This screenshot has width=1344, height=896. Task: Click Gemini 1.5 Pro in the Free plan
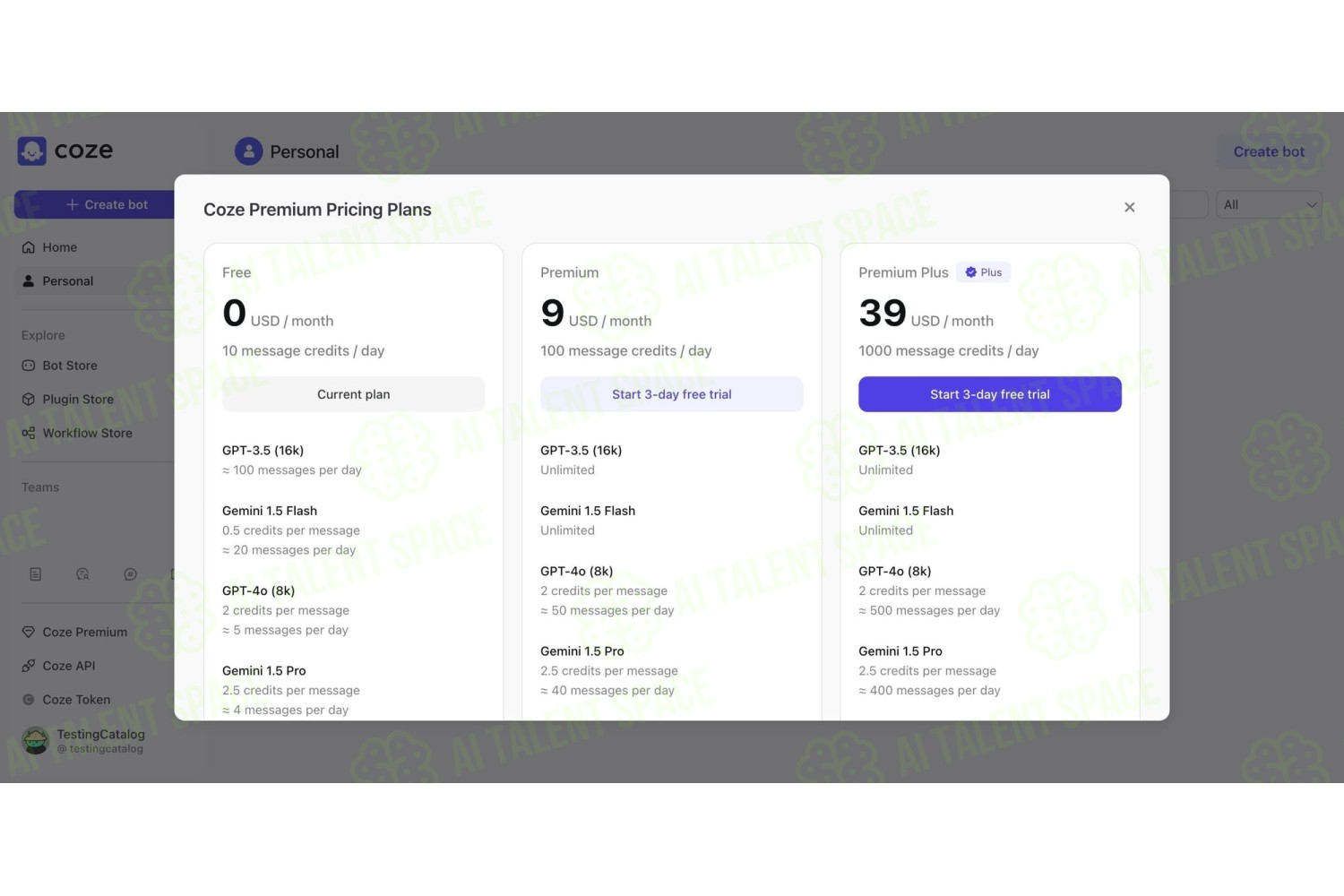click(264, 670)
